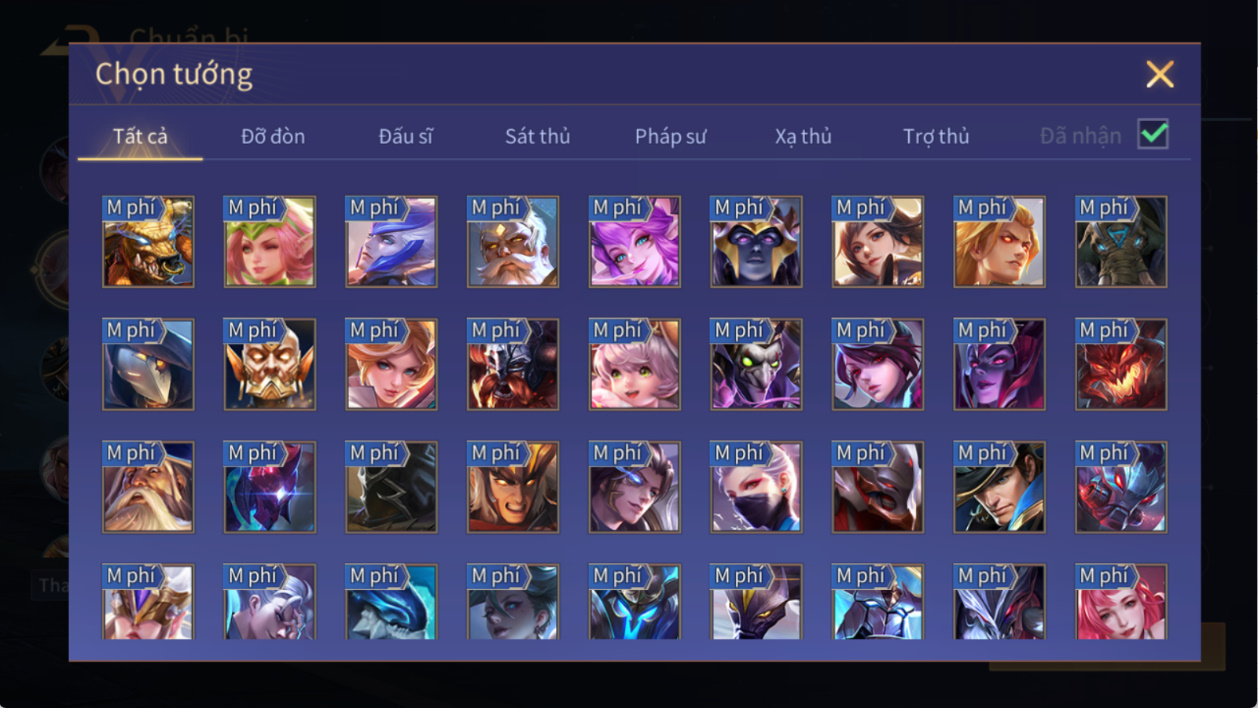Choose the blonde red-eyed male hero
This screenshot has height=708, width=1258.
999,241
